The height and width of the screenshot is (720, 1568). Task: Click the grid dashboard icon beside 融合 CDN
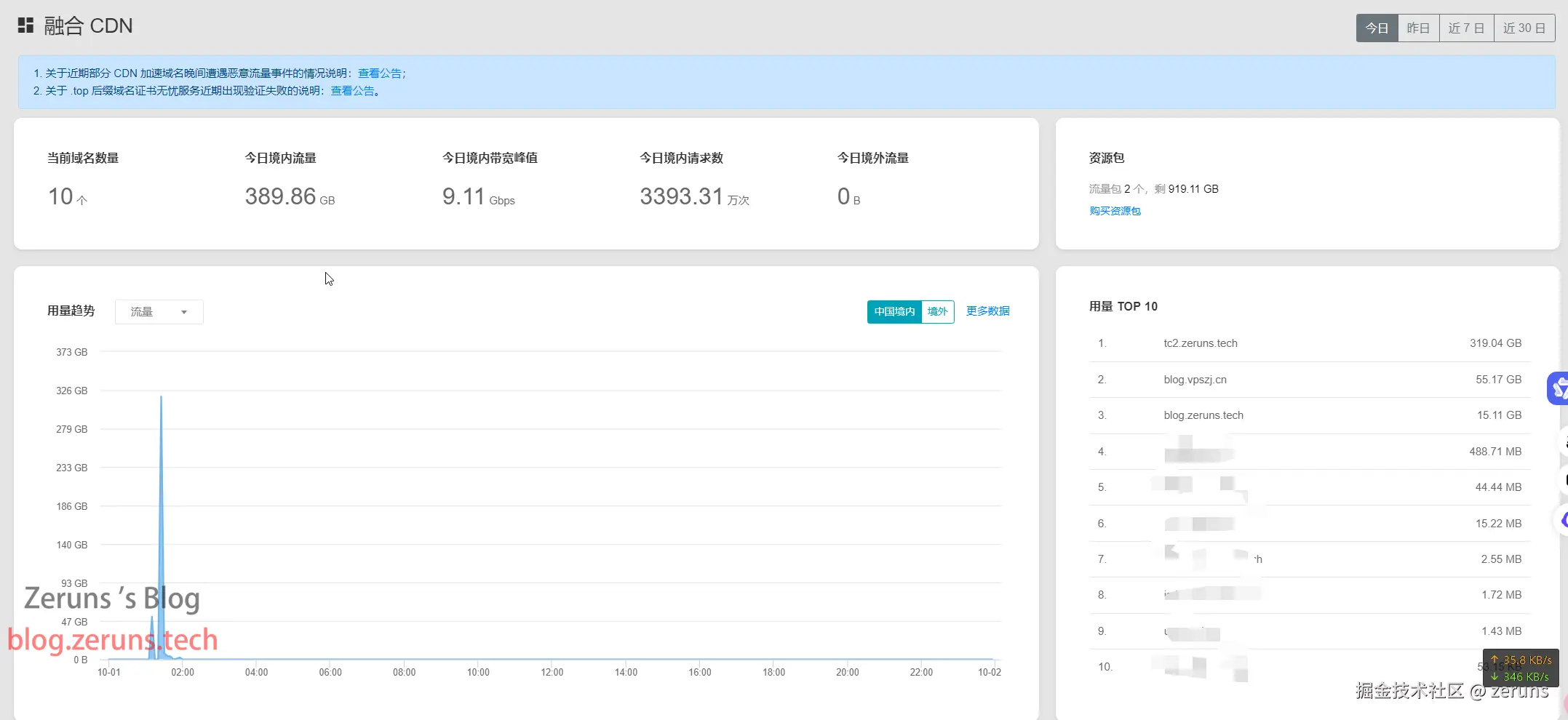tap(25, 25)
